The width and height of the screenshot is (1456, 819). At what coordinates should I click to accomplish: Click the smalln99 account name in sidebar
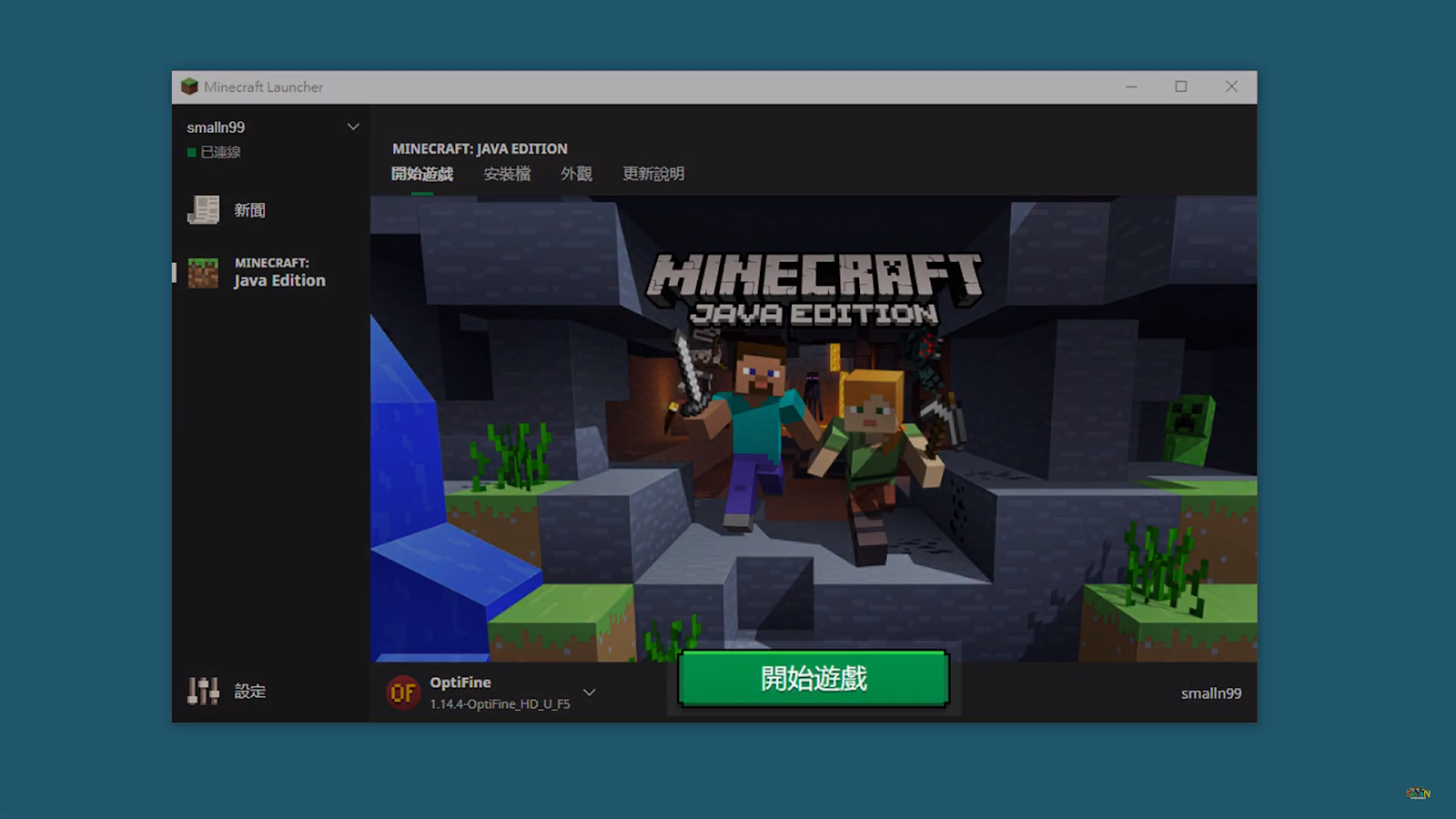pos(216,127)
